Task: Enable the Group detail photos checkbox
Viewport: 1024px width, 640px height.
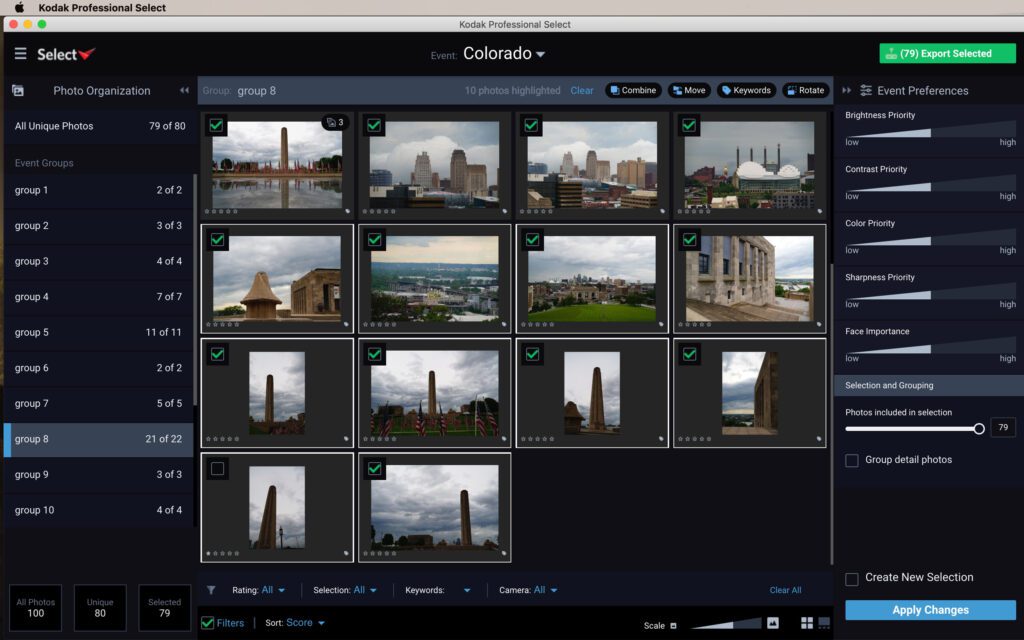Action: 852,460
